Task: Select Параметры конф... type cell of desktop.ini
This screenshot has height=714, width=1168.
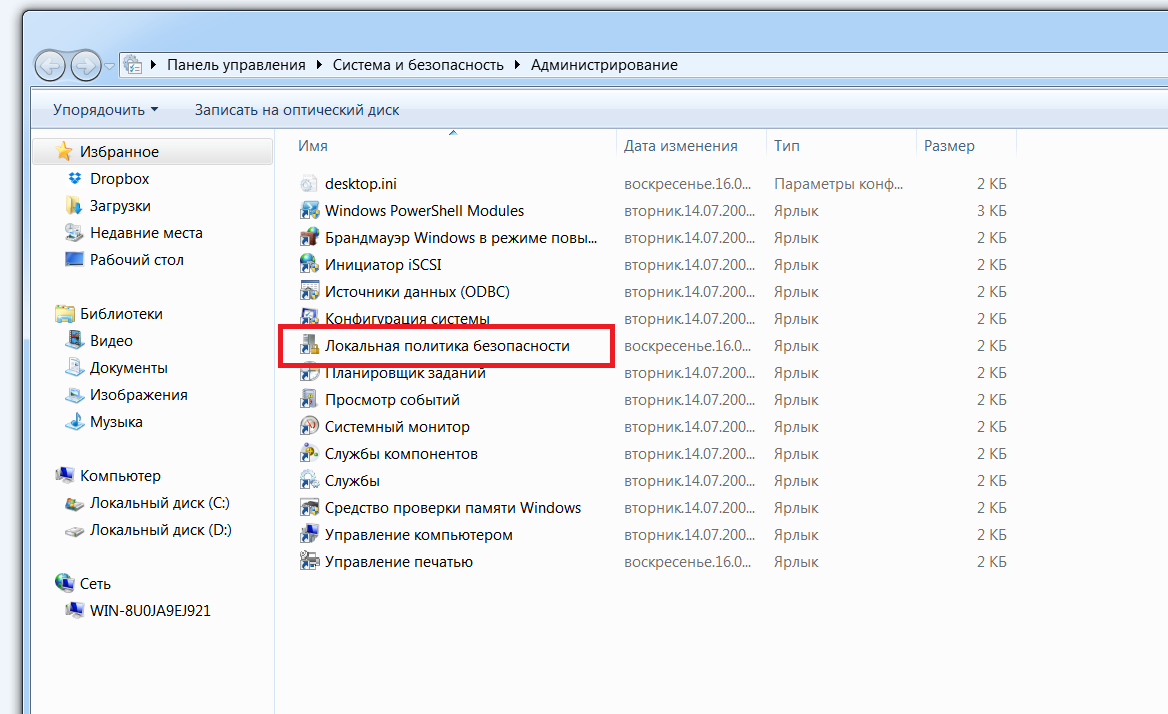Action: point(838,184)
